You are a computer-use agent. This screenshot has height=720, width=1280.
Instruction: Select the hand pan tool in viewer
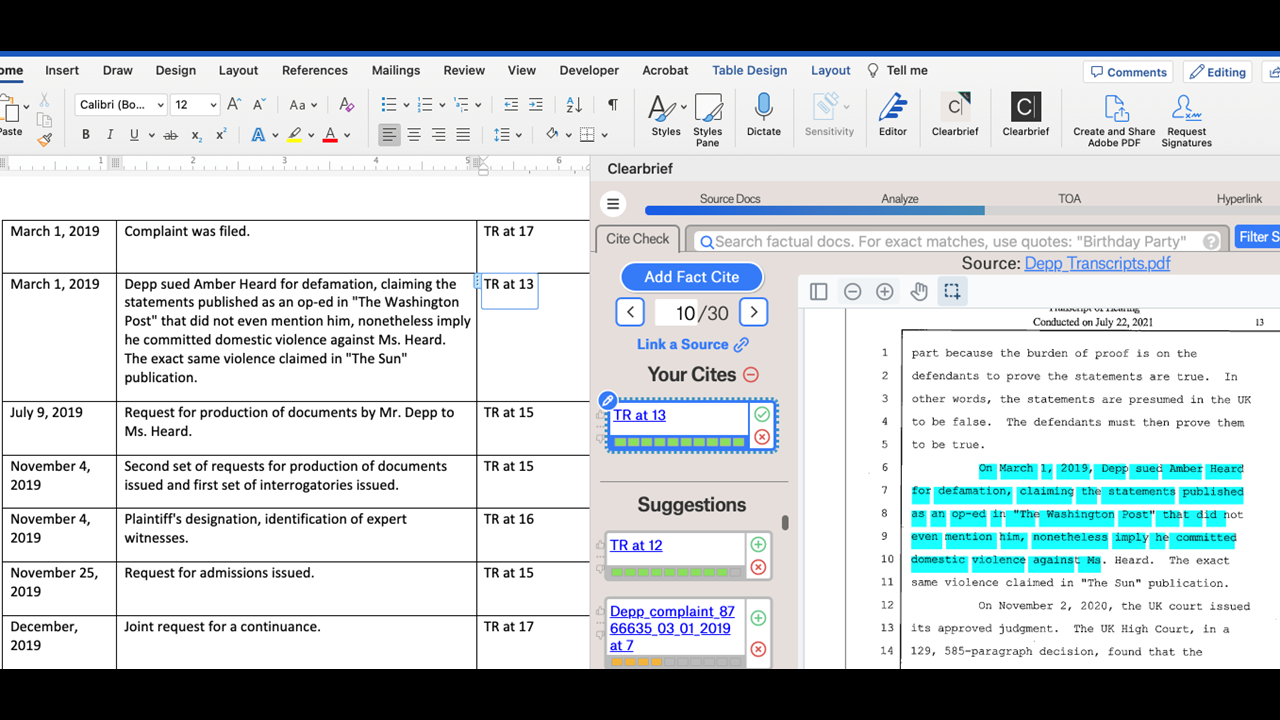920,292
